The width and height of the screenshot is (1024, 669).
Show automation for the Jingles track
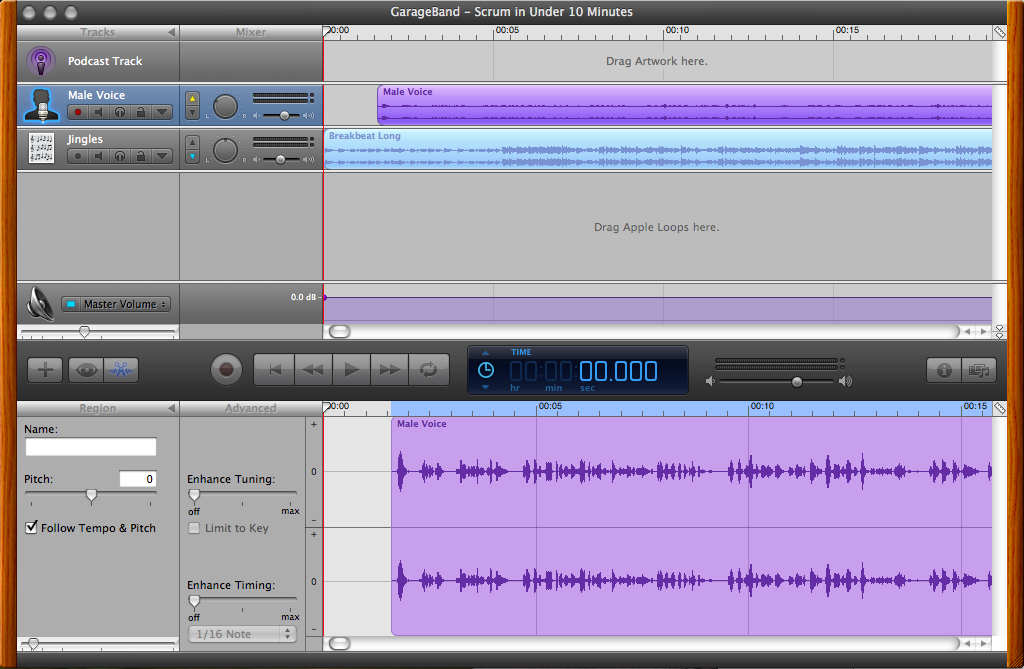tap(162, 156)
